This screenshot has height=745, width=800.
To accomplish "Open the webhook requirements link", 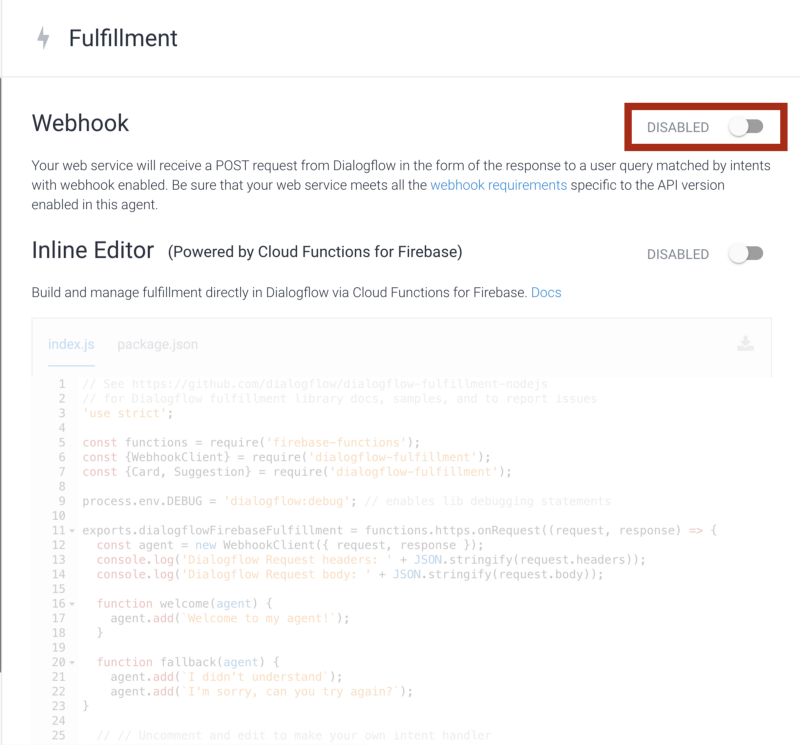I will tap(498, 185).
